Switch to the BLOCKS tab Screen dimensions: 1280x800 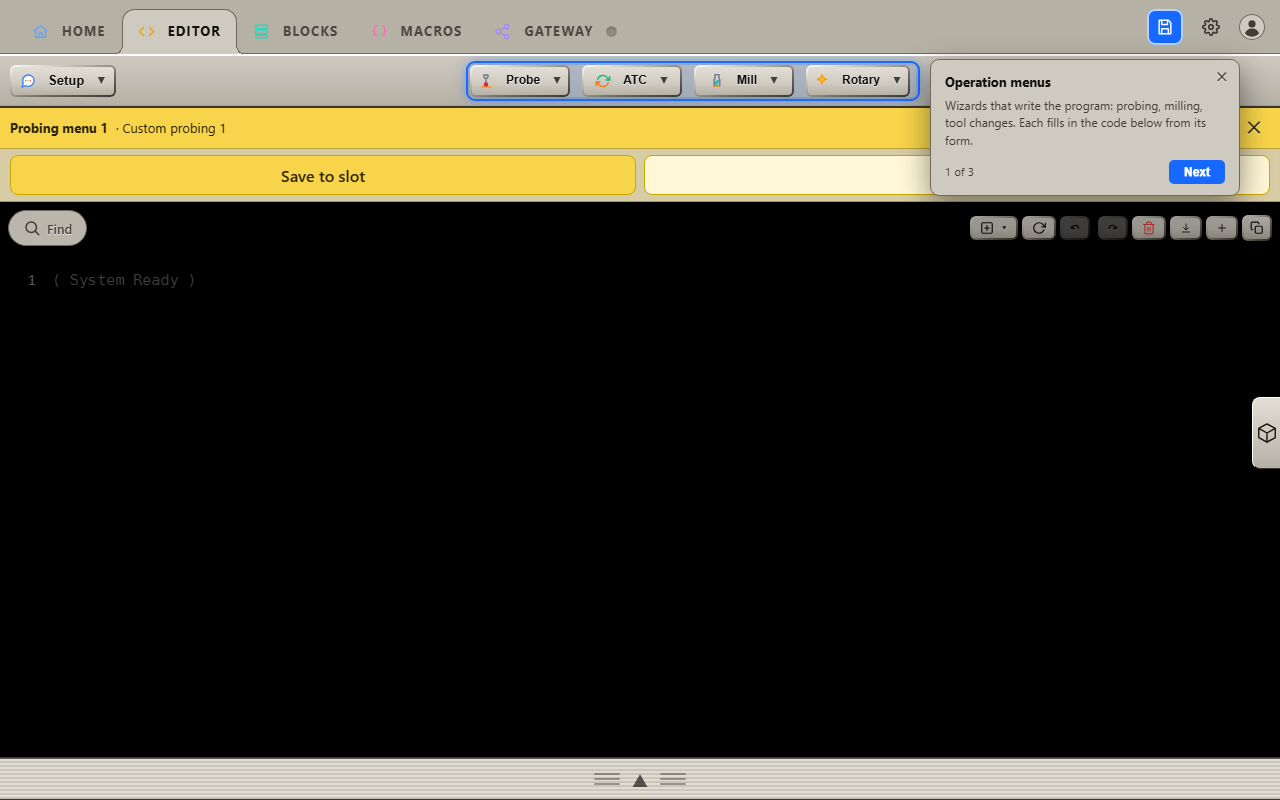tap(296, 31)
